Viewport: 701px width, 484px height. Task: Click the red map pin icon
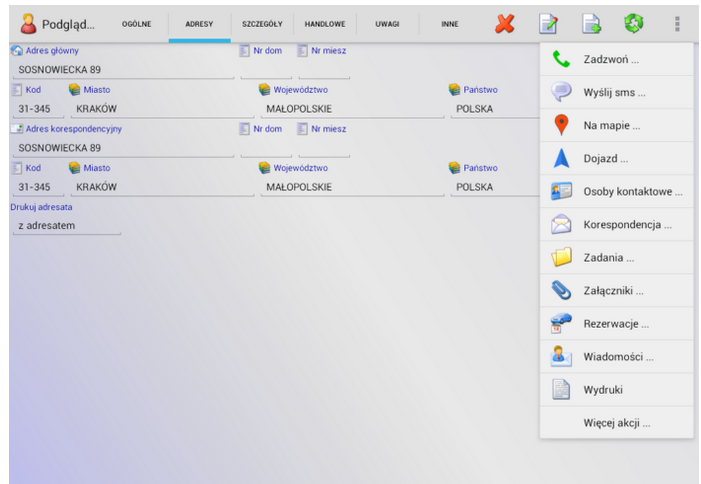click(x=561, y=126)
